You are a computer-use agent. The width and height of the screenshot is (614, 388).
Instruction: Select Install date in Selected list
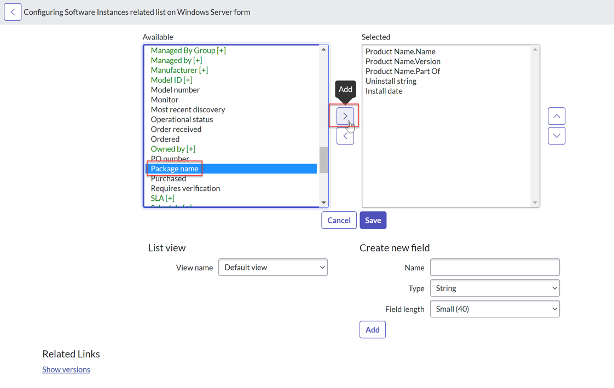tap(384, 91)
